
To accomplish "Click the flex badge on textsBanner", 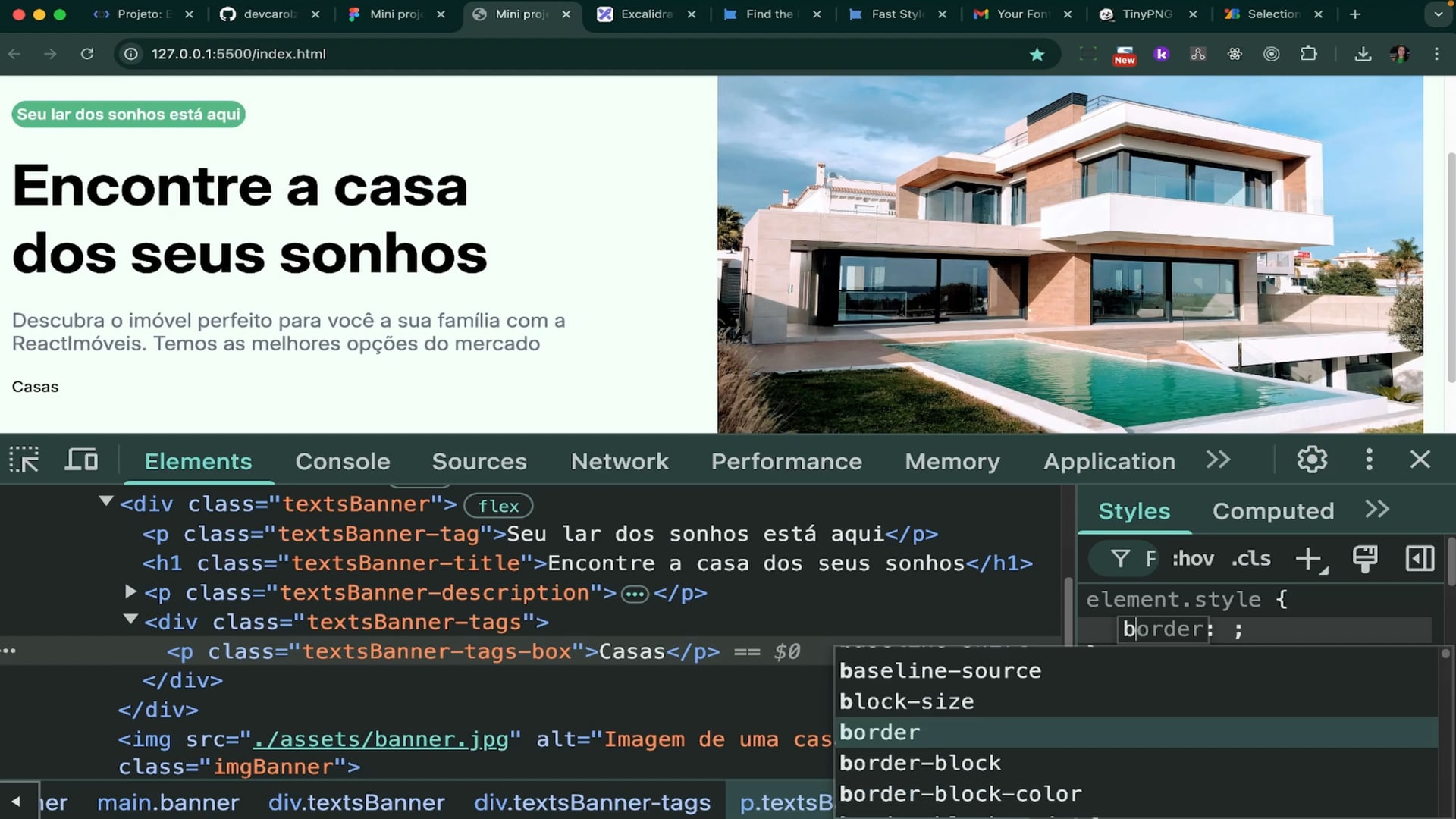I will [x=498, y=506].
